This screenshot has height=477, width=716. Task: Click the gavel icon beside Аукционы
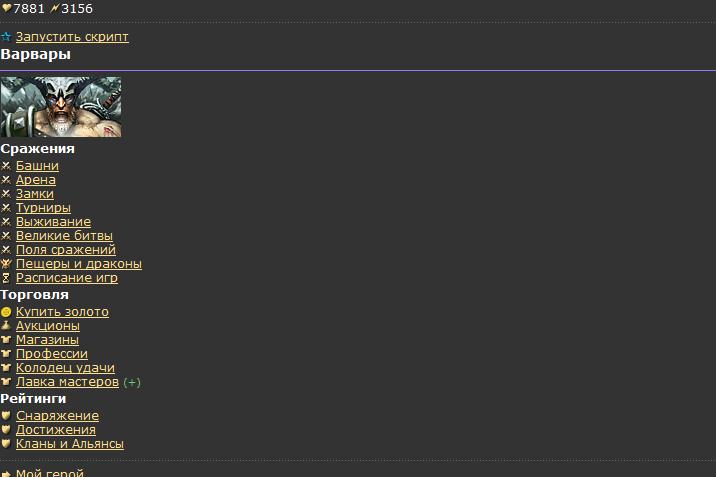click(6, 326)
